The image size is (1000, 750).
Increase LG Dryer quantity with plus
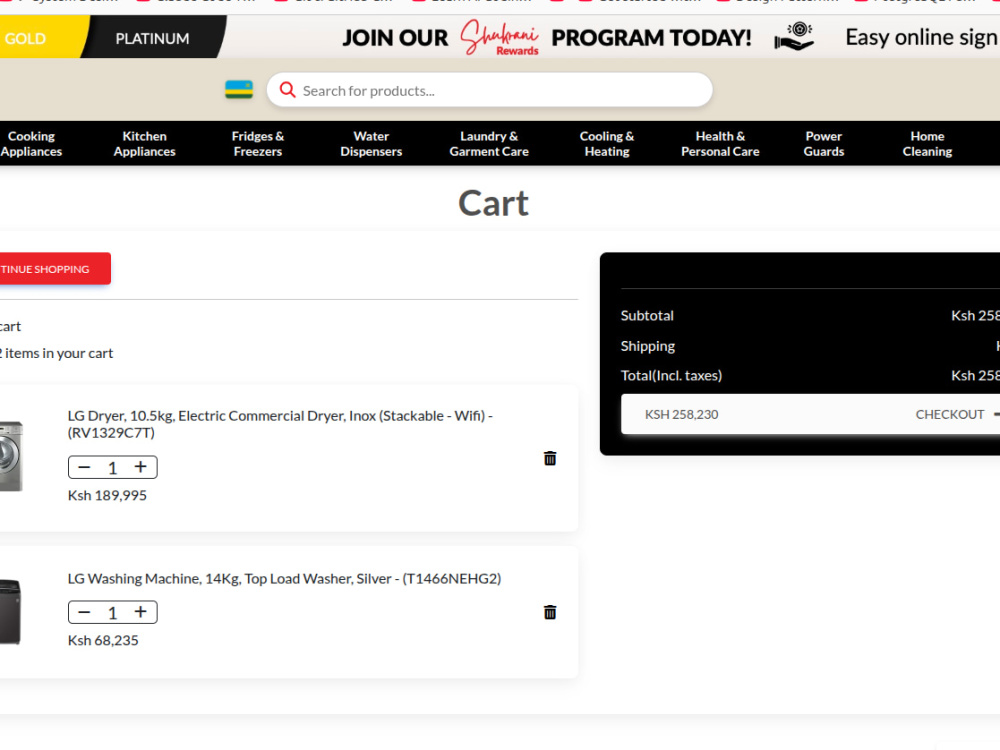coord(141,467)
